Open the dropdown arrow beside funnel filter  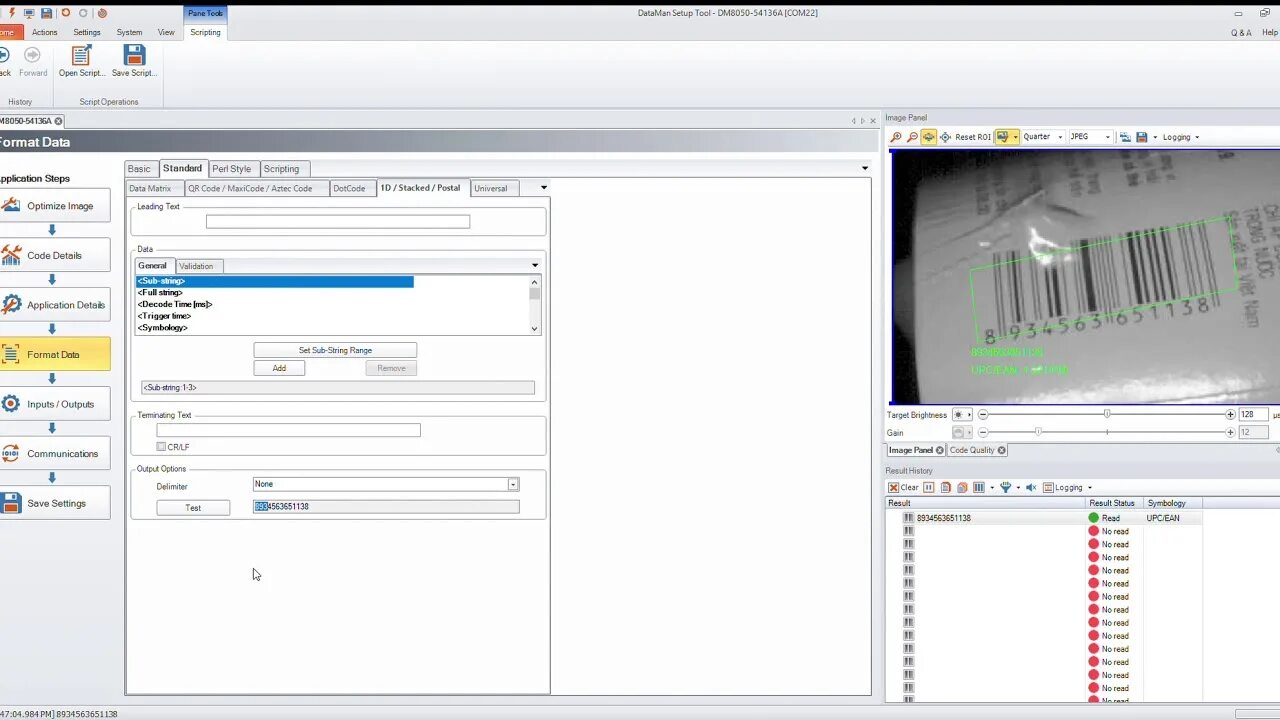tap(1018, 487)
